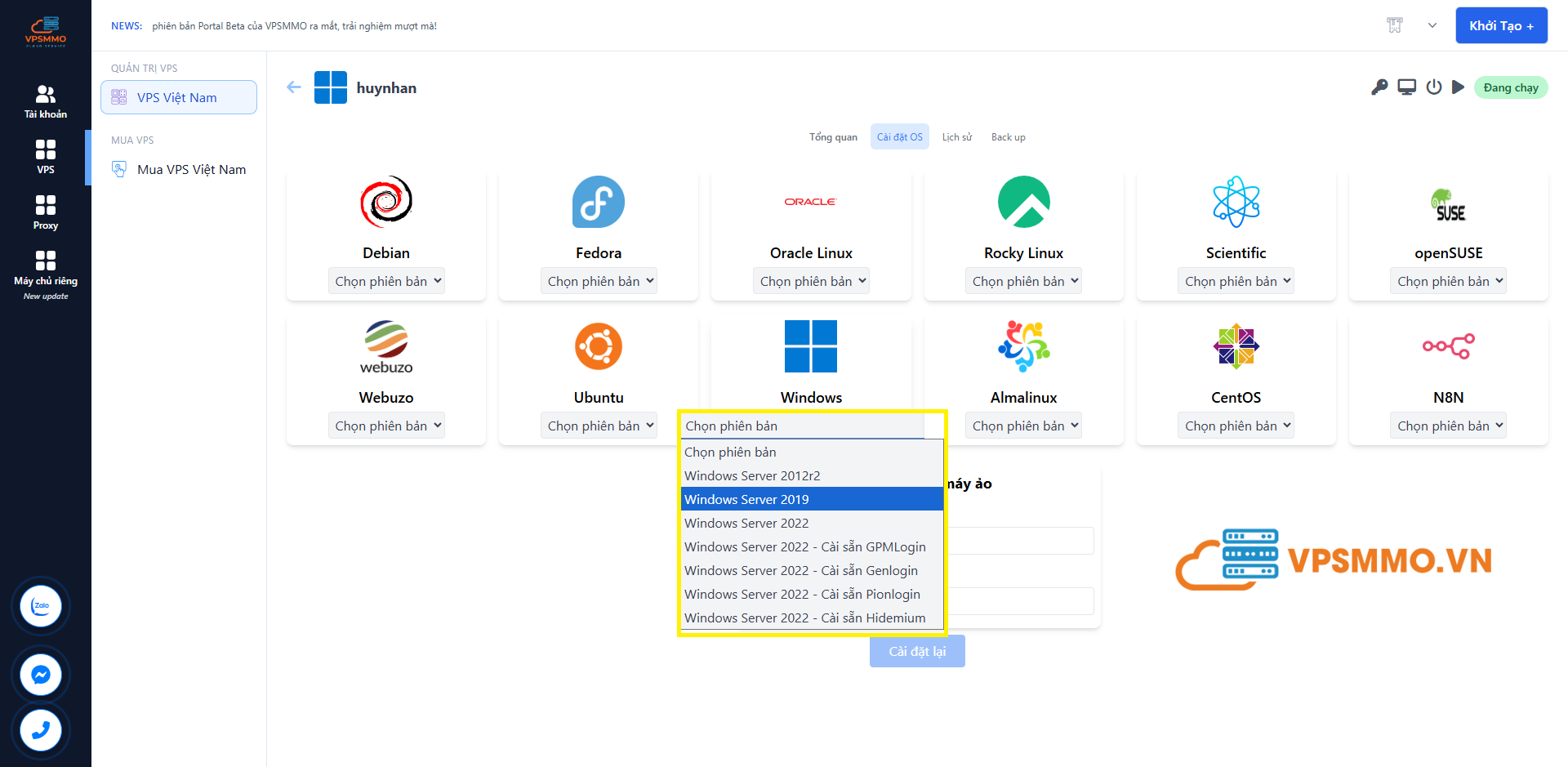
Task: Open the CentOS version dropdown
Action: [x=1236, y=426]
